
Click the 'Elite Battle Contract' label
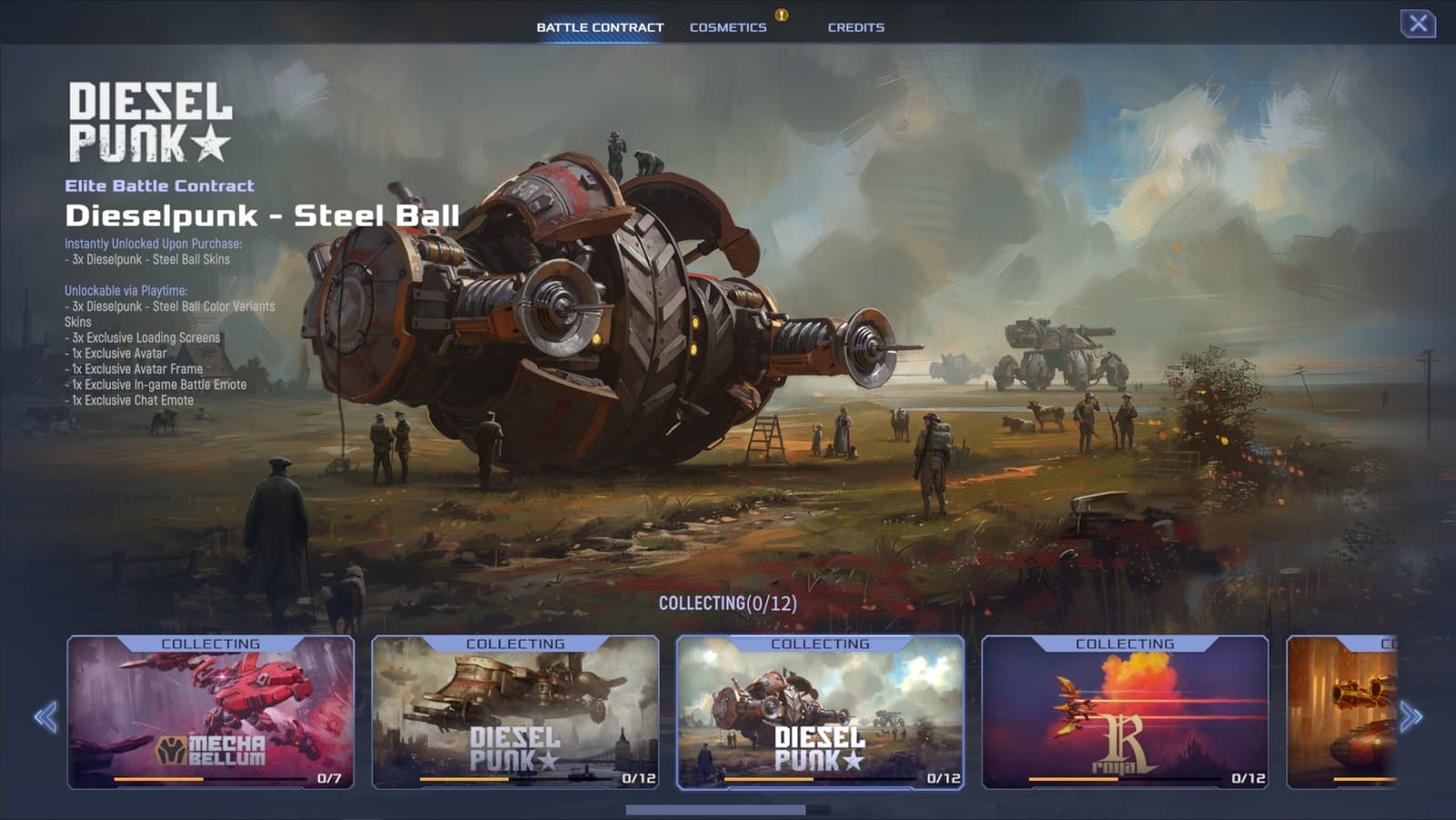pyautogui.click(x=159, y=186)
